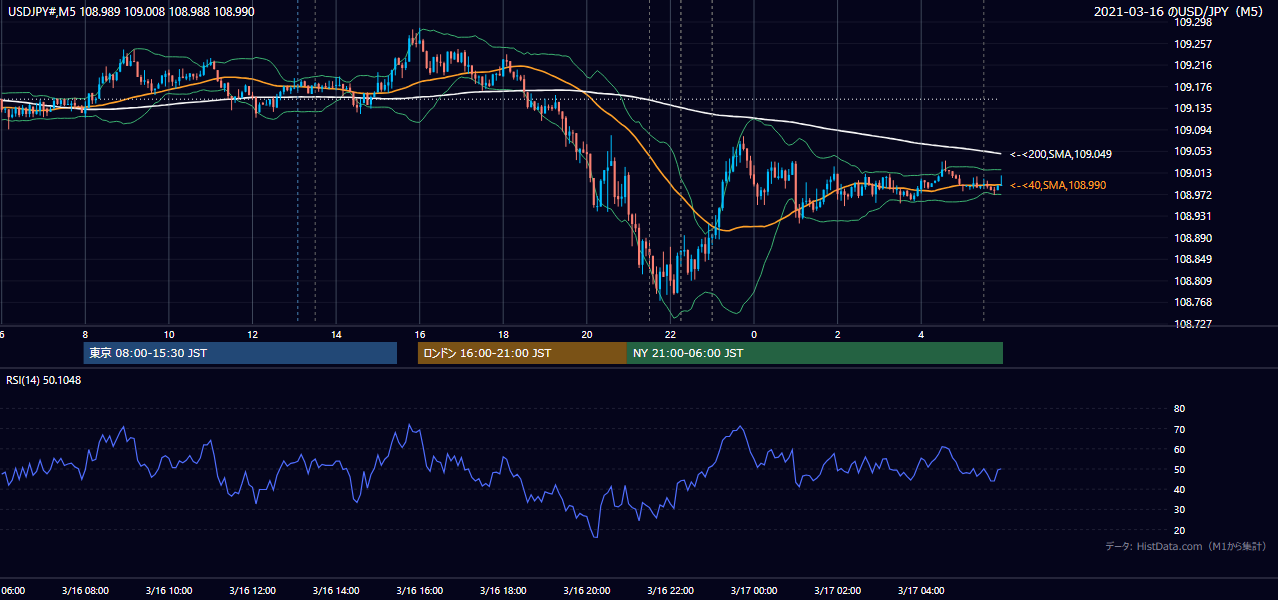Click hour label 22 under price chart
Viewport: 1278px width, 600px height.
671,335
